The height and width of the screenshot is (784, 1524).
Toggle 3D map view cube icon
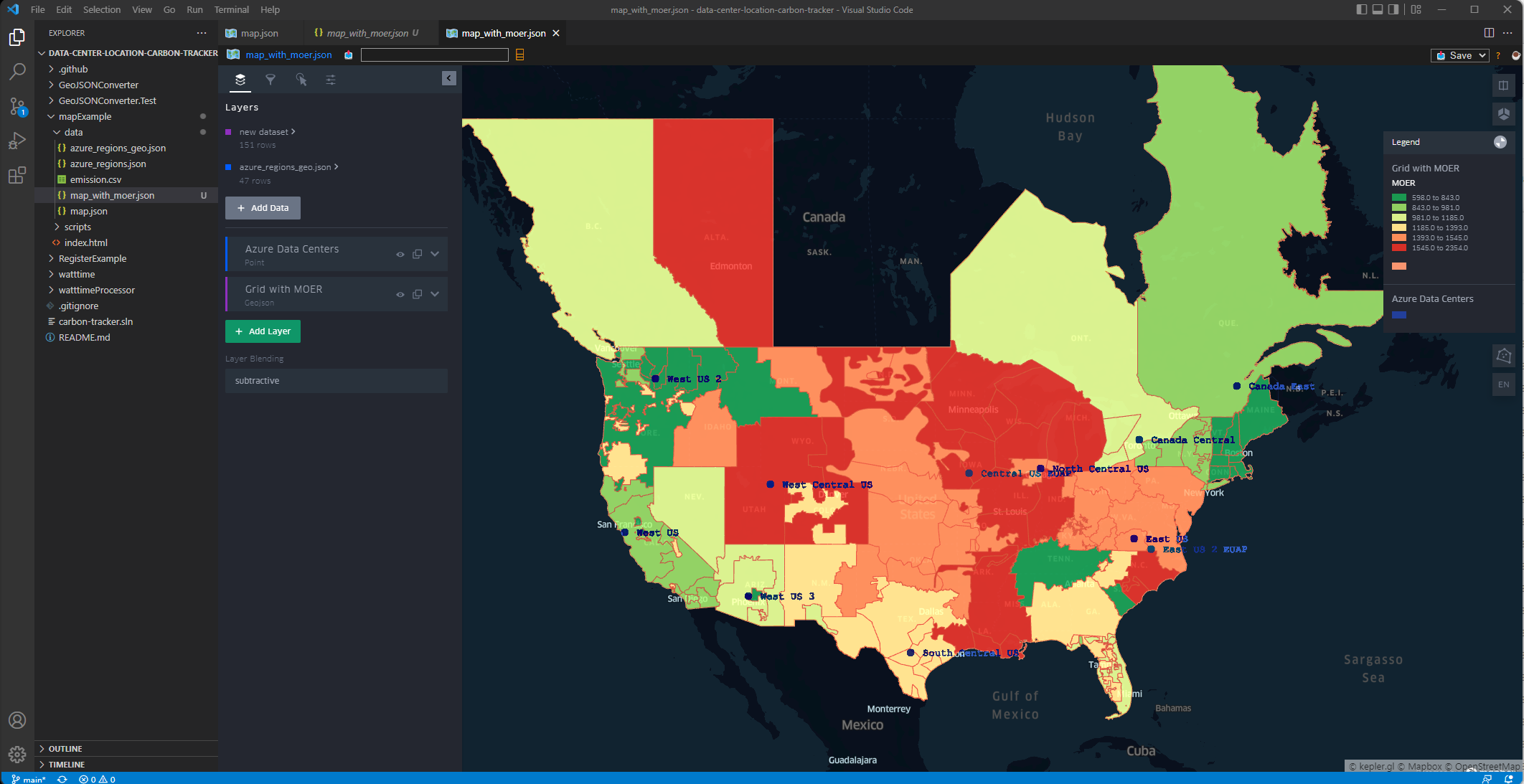1503,113
